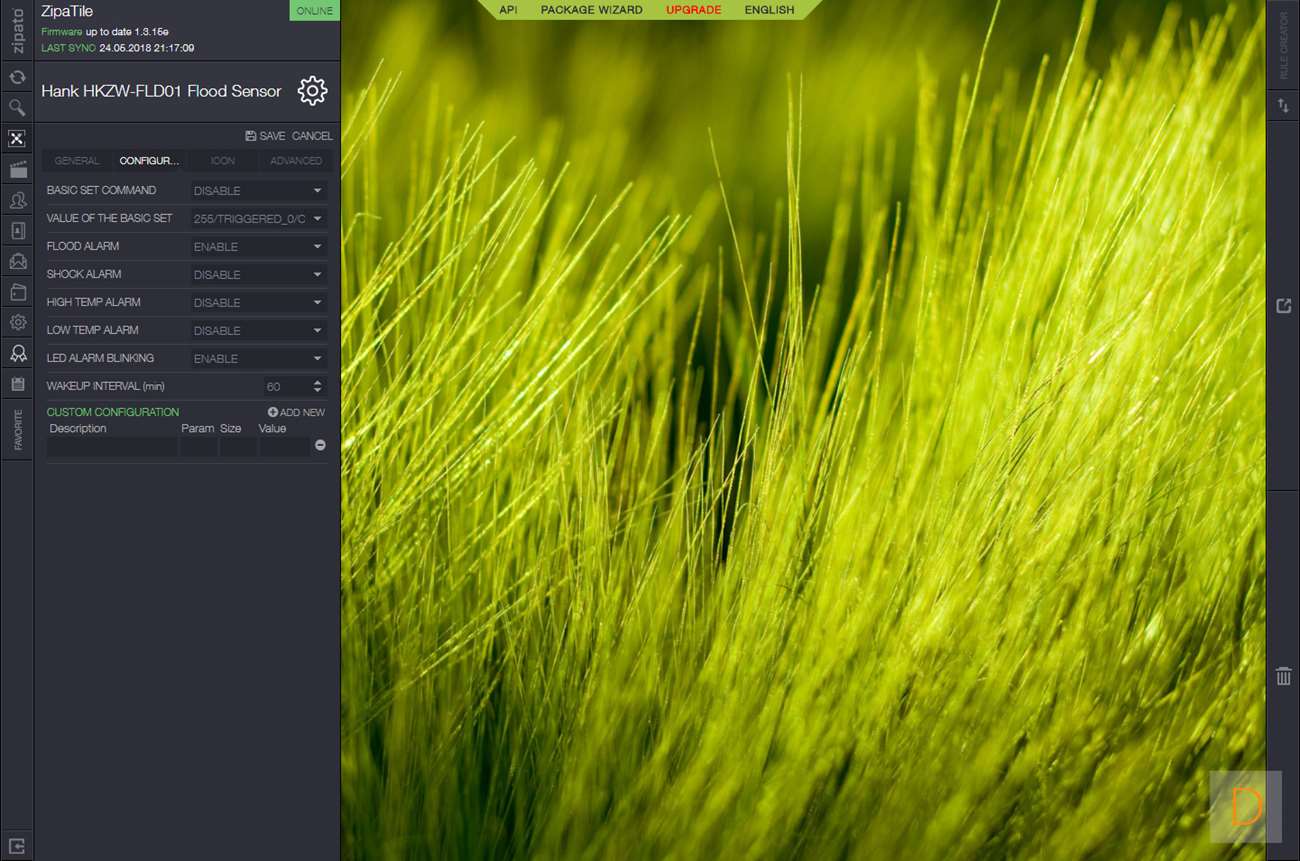The width and height of the screenshot is (1300, 861).
Task: Click Add New custom configuration
Action: [296, 413]
